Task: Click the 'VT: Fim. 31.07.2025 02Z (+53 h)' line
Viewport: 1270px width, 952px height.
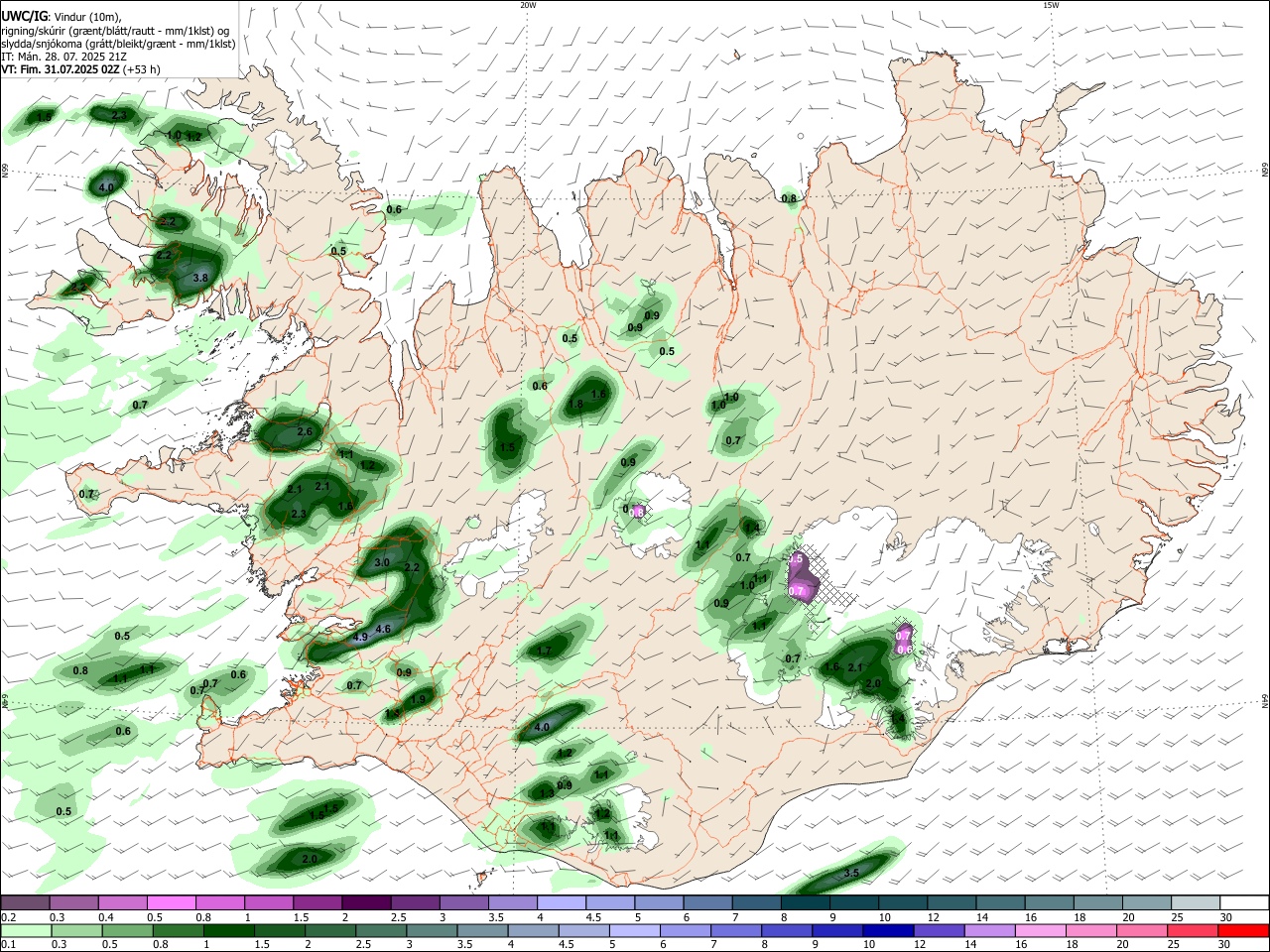Action: [x=80, y=69]
